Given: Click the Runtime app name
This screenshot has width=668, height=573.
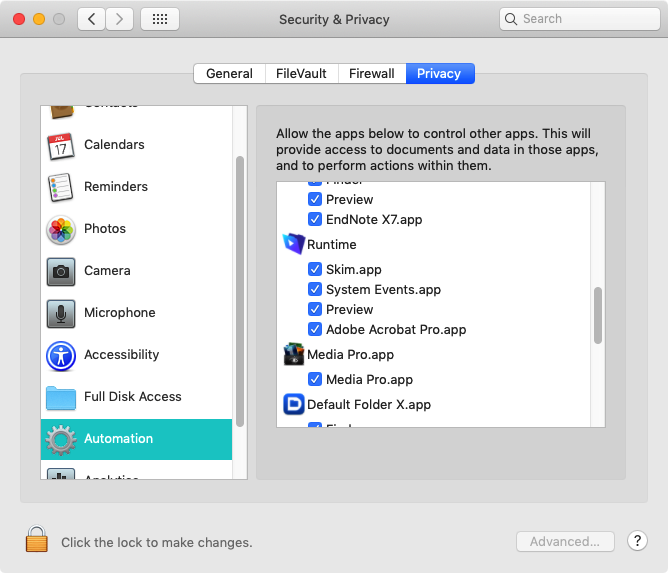Looking at the screenshot, I should click(x=331, y=245).
